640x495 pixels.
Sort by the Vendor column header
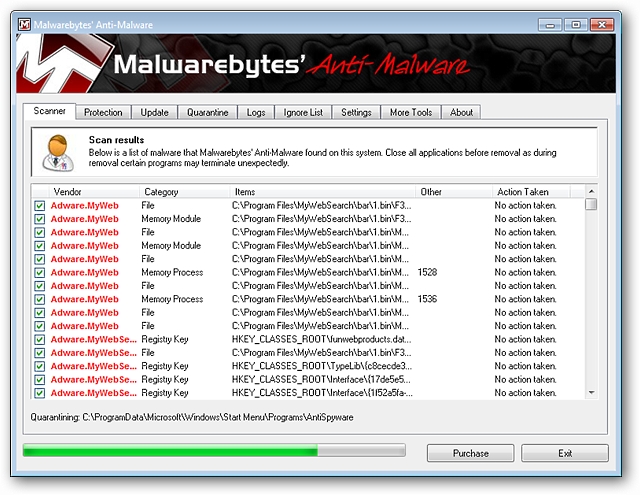[94, 192]
